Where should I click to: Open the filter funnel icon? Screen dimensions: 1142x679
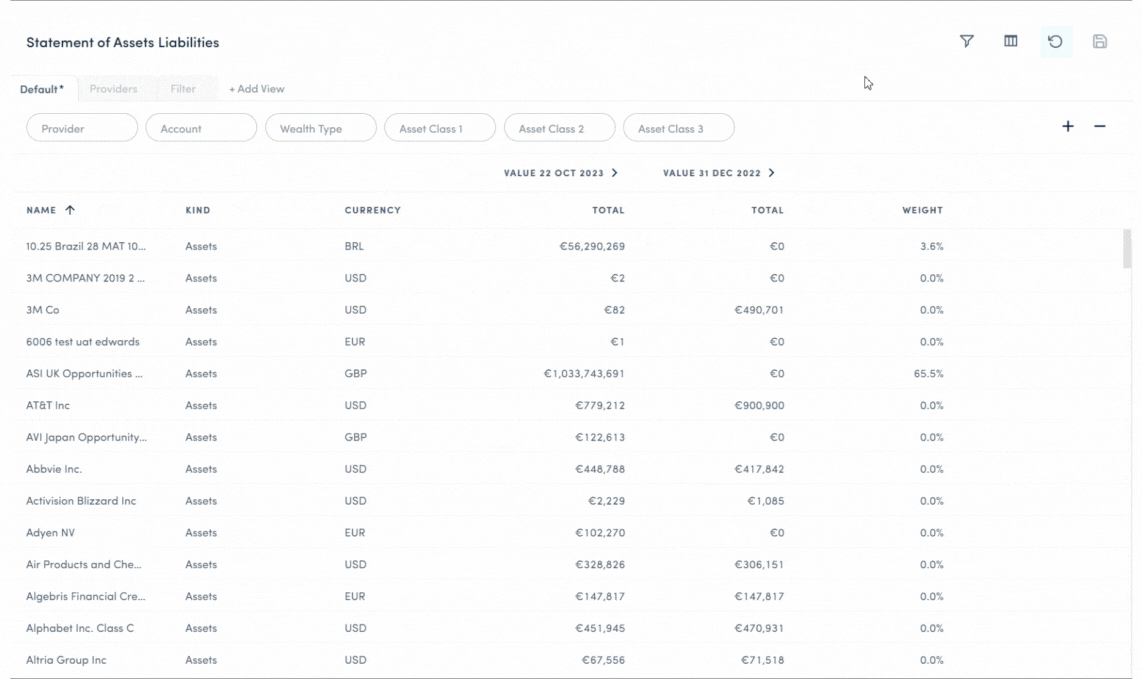coord(966,42)
